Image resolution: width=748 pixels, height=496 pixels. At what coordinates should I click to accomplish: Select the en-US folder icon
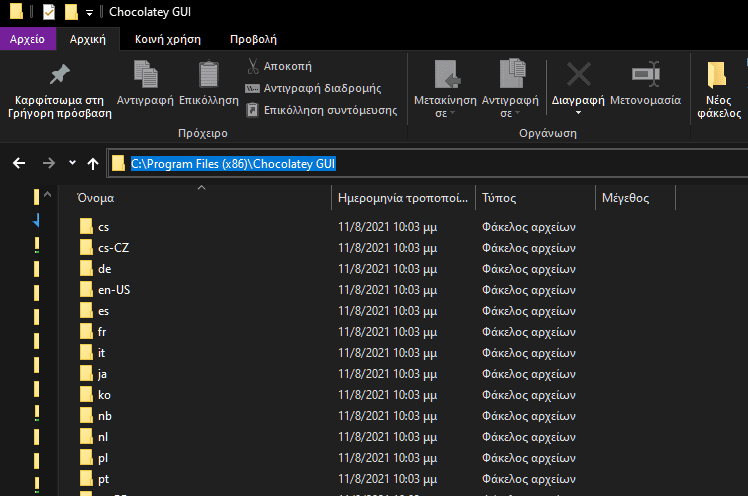tap(86, 289)
